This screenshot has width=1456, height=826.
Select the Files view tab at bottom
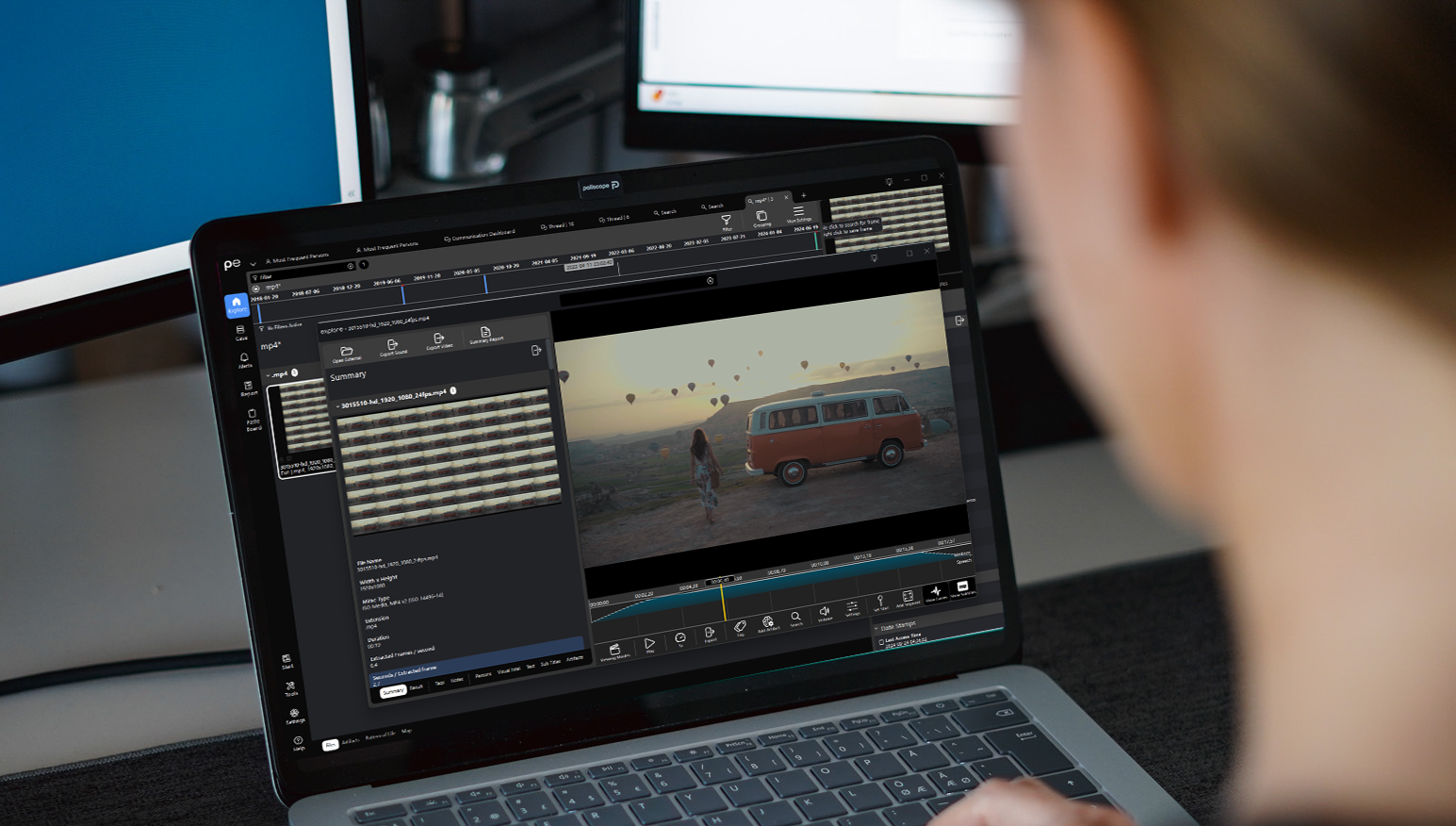330,745
